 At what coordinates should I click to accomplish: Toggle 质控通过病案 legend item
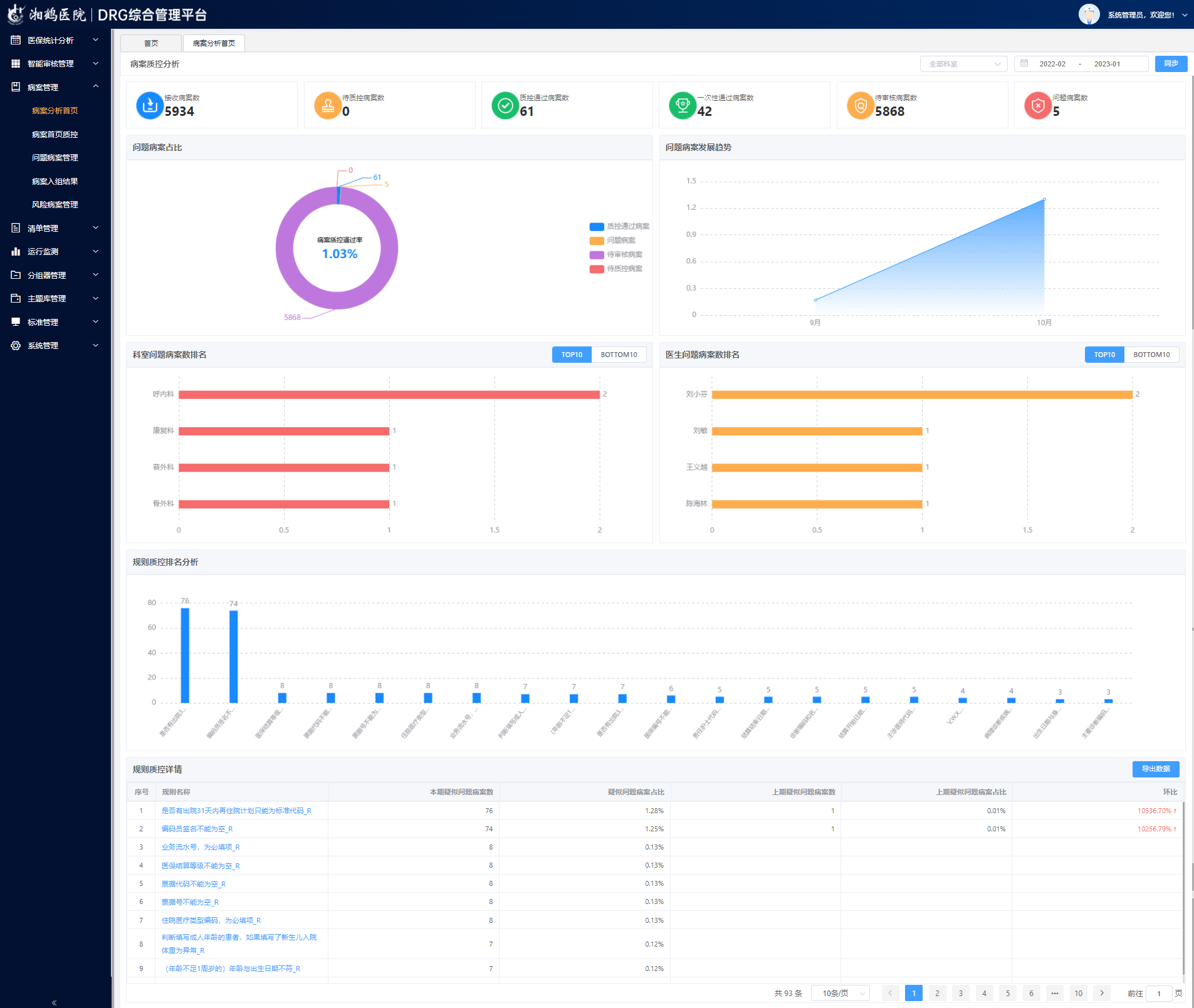(x=619, y=226)
